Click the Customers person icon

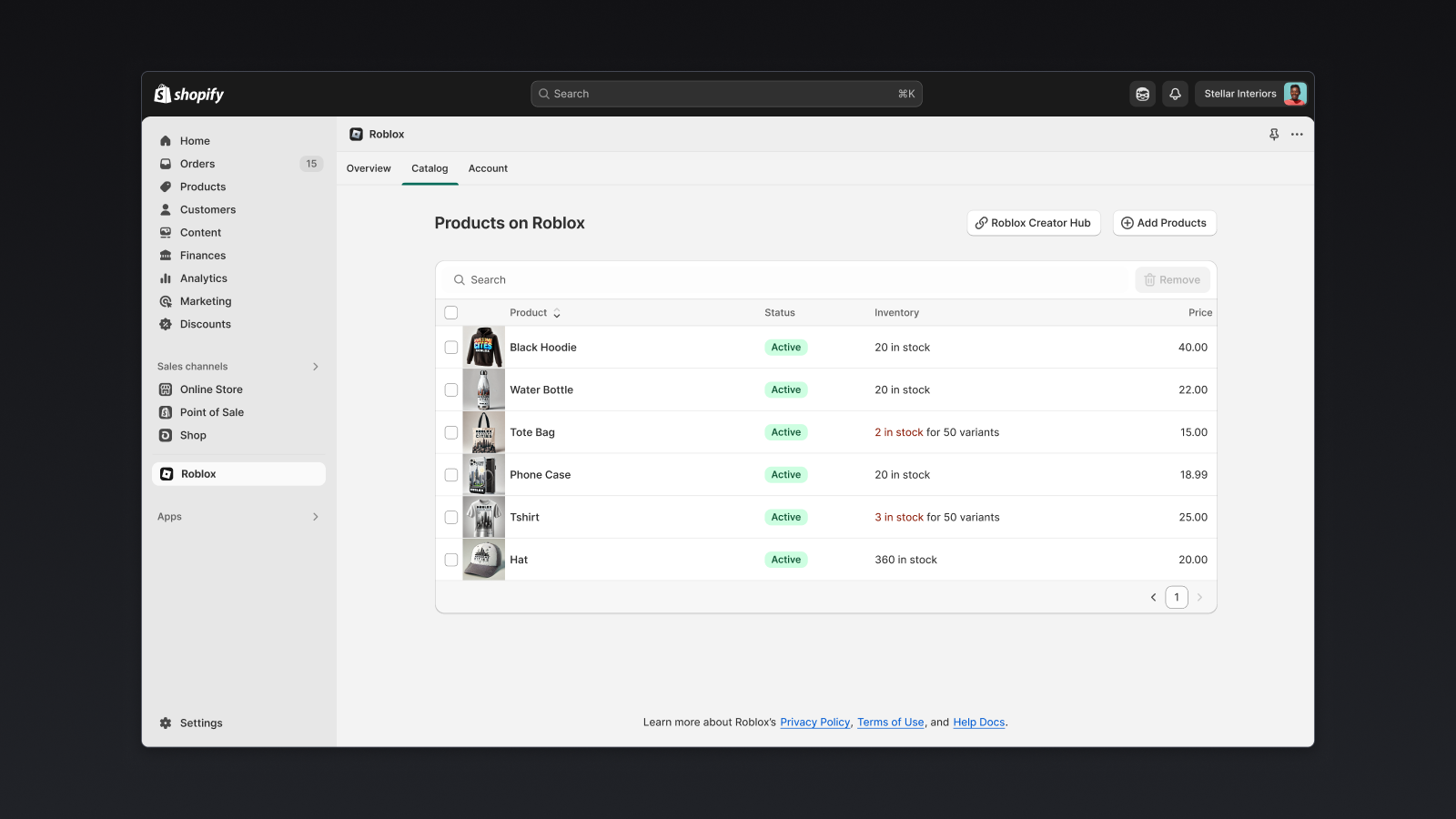(166, 209)
